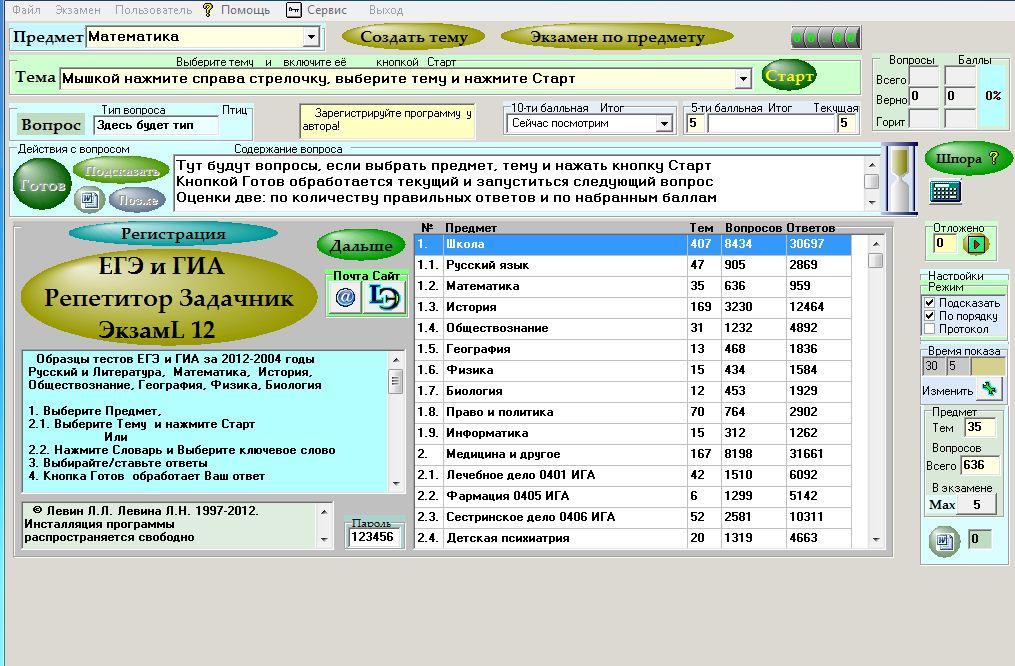This screenshot has height=666, width=1015.
Task: Open the Пользователь menu
Action: pyautogui.click(x=153, y=10)
